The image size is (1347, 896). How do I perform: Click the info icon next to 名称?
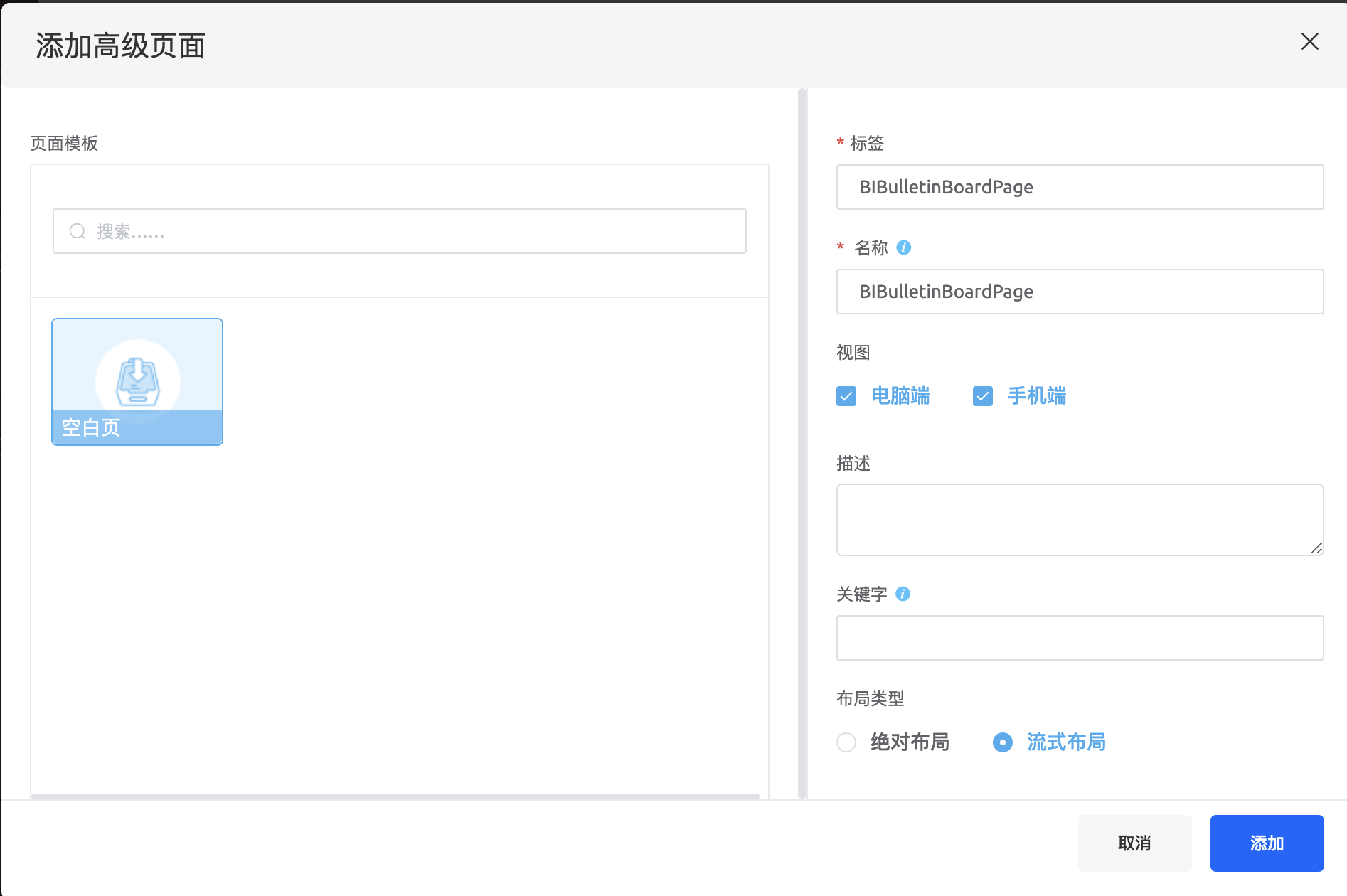point(904,247)
